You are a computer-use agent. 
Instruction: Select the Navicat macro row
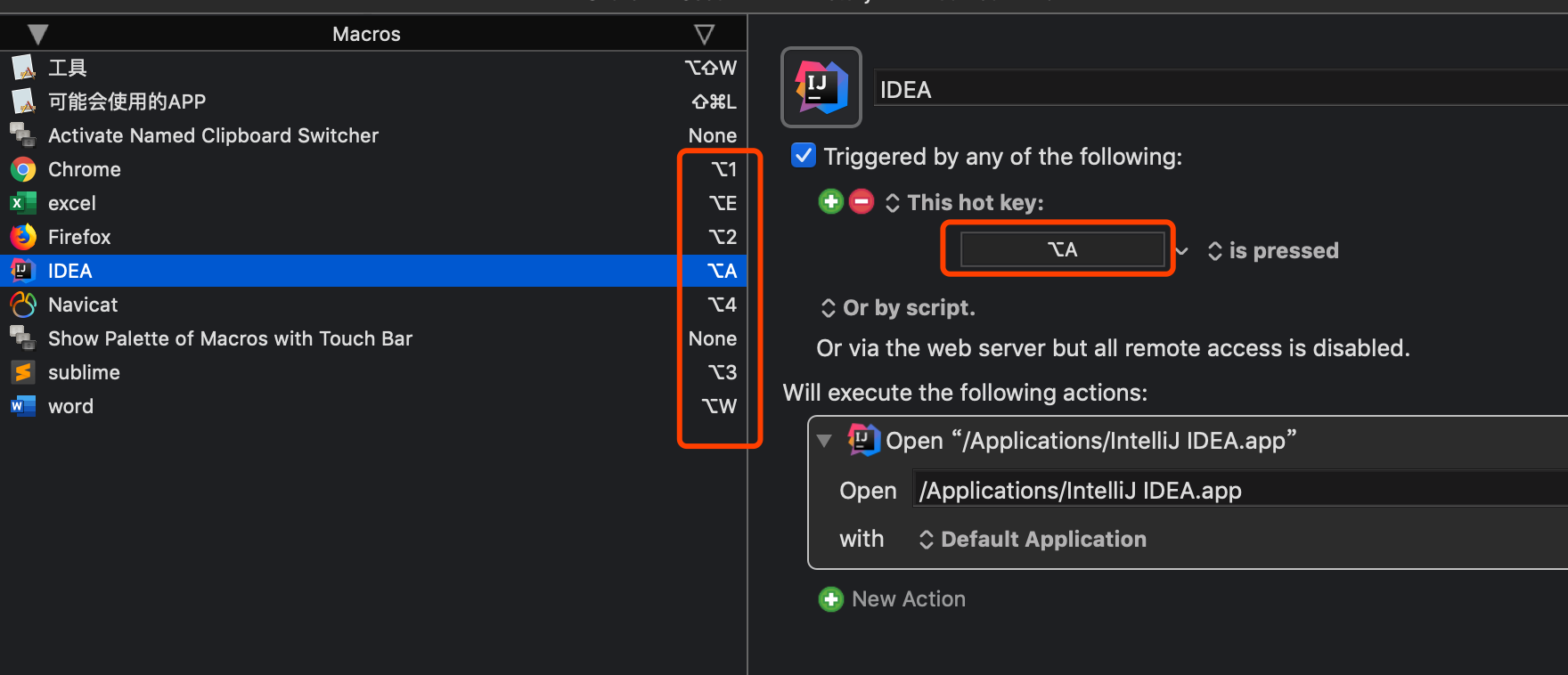373,305
